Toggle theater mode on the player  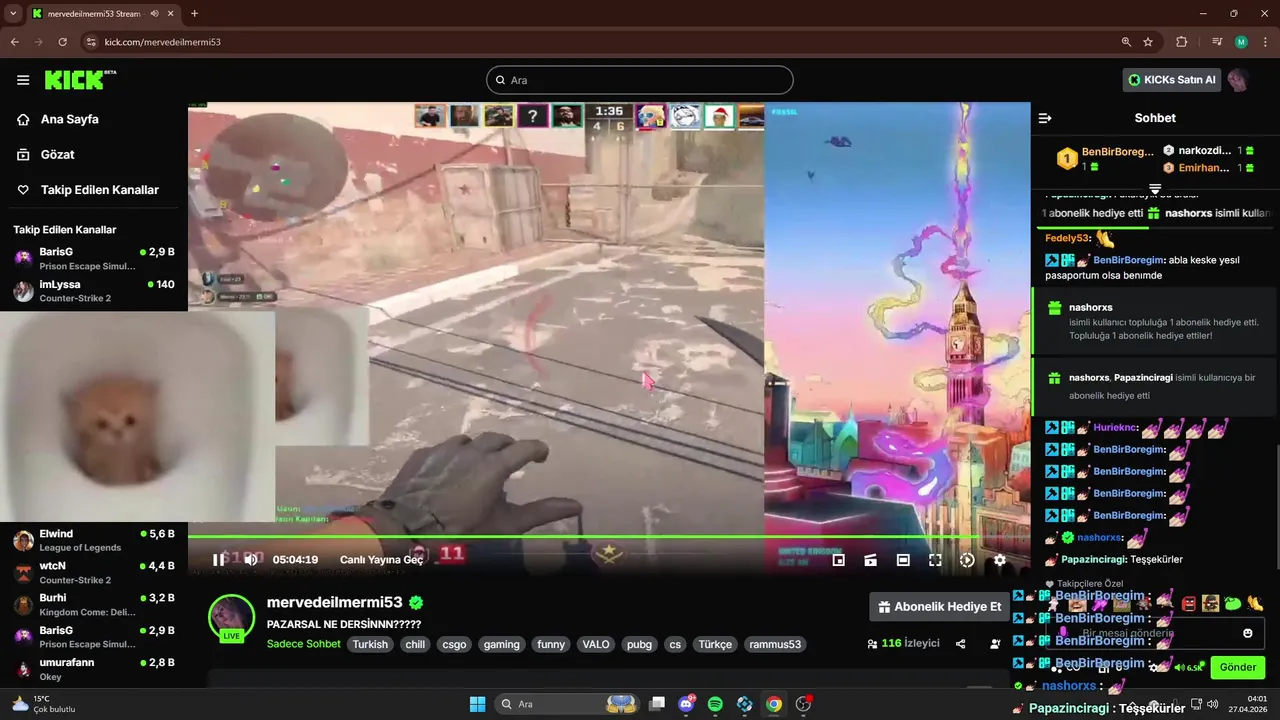pyautogui.click(x=903, y=560)
